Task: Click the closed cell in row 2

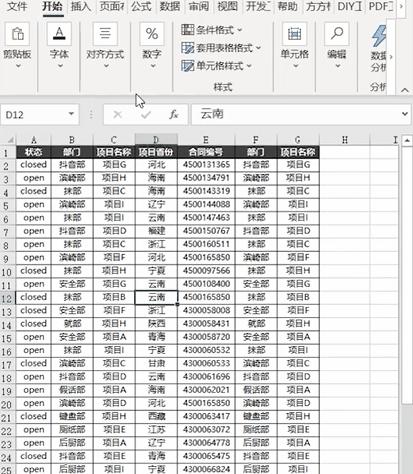Action: click(x=33, y=165)
